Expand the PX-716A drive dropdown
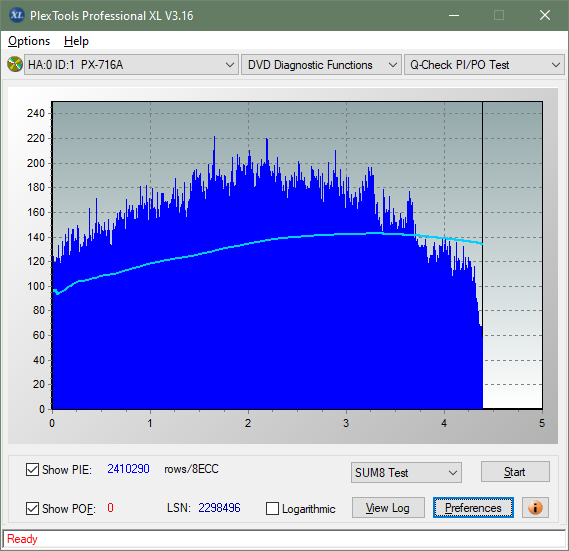This screenshot has width=569, height=551. click(131, 65)
